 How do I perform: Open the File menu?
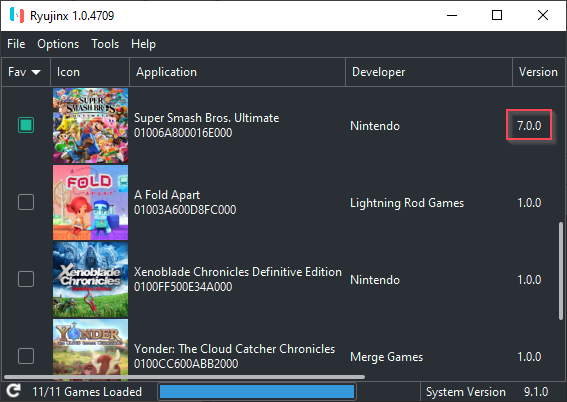tap(16, 44)
